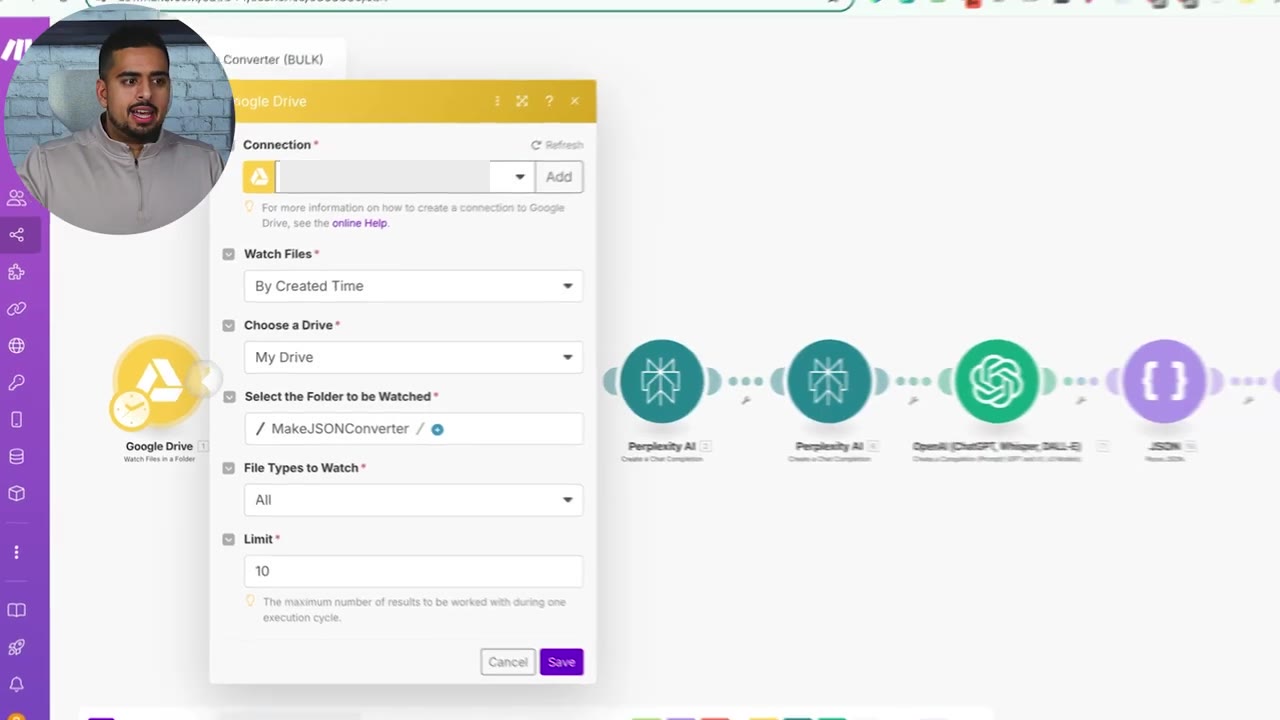Toggle the File Types to Watch checkbox
The image size is (1280, 720).
point(229,468)
